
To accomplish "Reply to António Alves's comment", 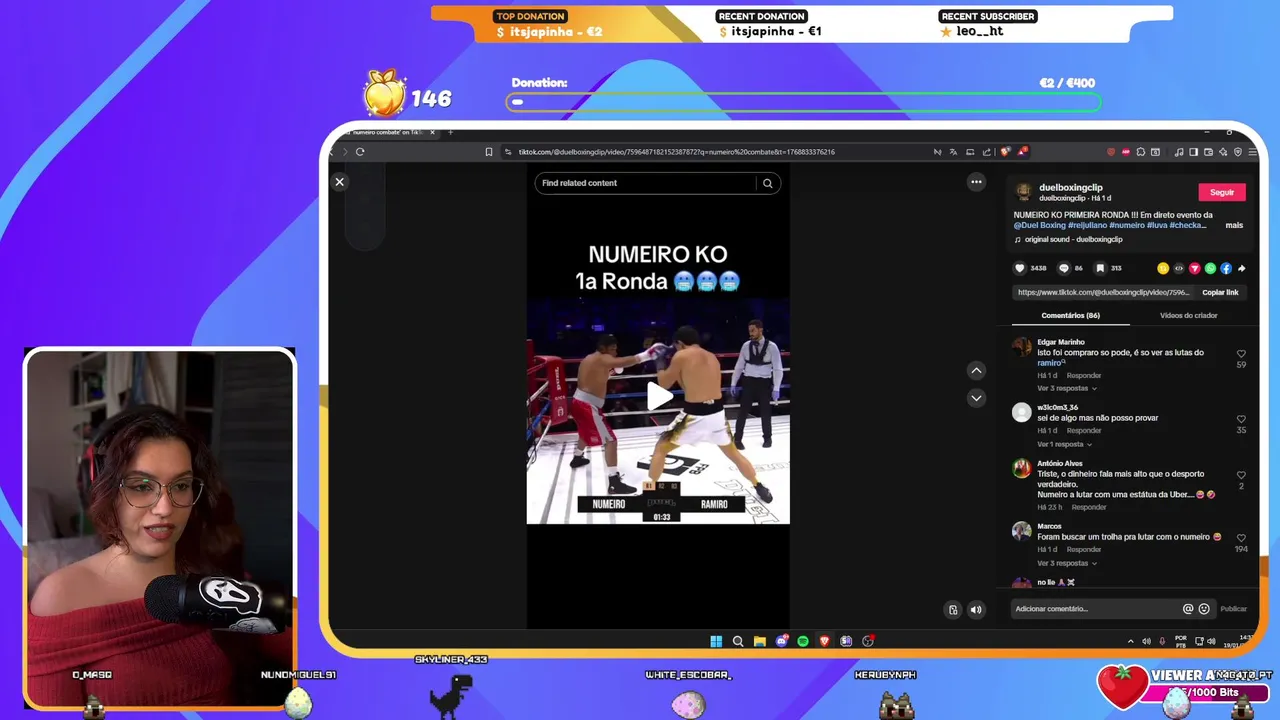I will pyautogui.click(x=1089, y=507).
